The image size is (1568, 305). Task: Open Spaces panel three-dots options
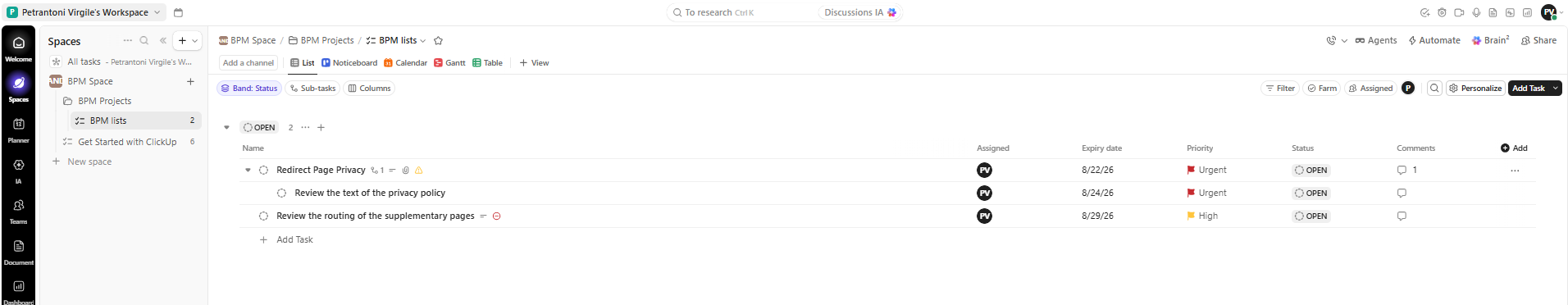[127, 40]
